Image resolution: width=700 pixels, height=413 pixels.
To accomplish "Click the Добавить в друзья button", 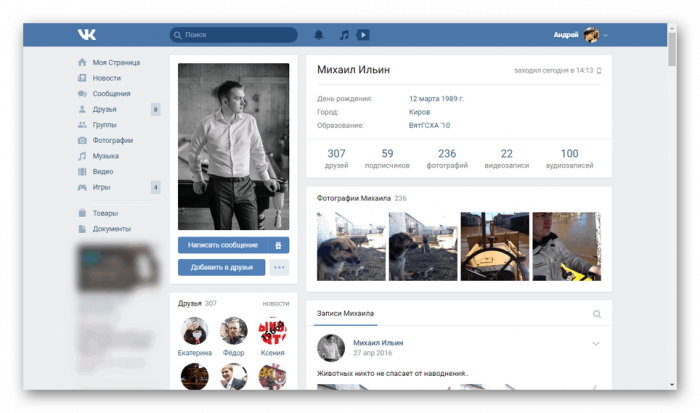I will [x=222, y=267].
